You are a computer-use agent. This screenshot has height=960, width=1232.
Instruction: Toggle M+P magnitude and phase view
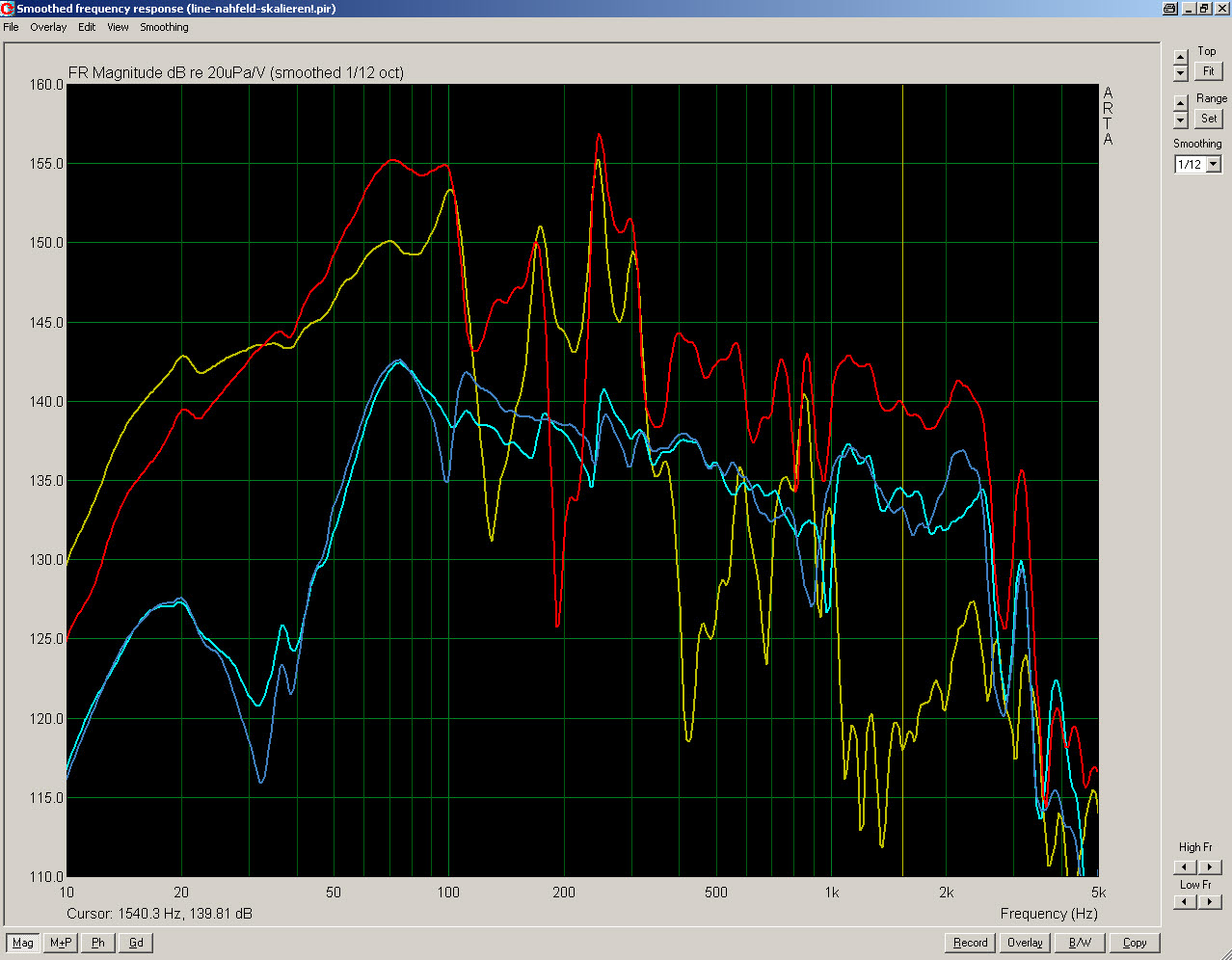pyautogui.click(x=61, y=943)
